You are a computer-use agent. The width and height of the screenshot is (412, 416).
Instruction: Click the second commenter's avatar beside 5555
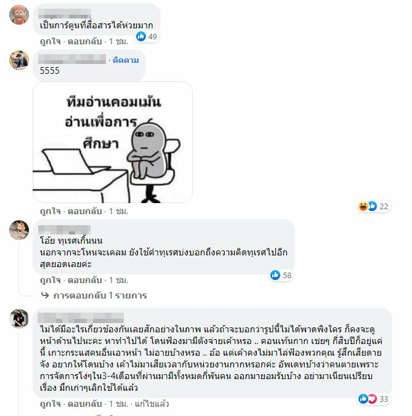click(19, 60)
